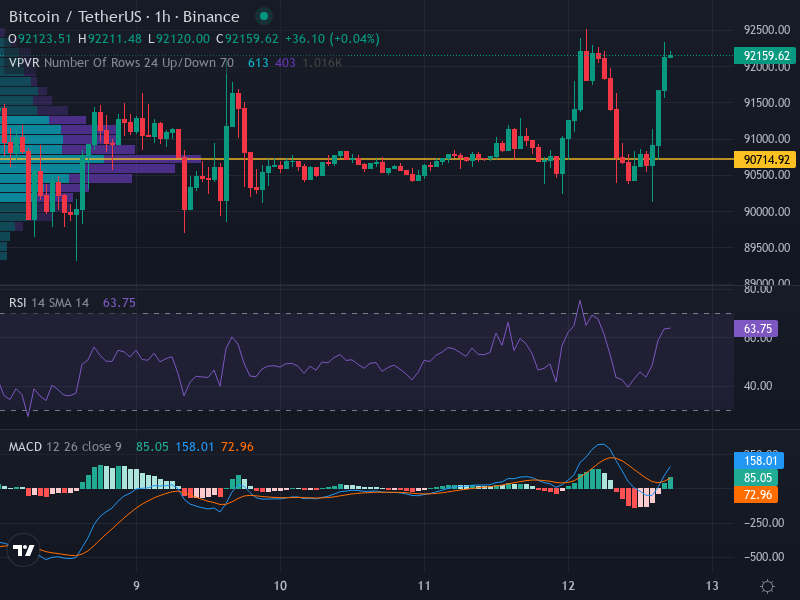The width and height of the screenshot is (800, 600).
Task: Click the +36.10 (+0.04%) price change value
Action: coord(319,39)
